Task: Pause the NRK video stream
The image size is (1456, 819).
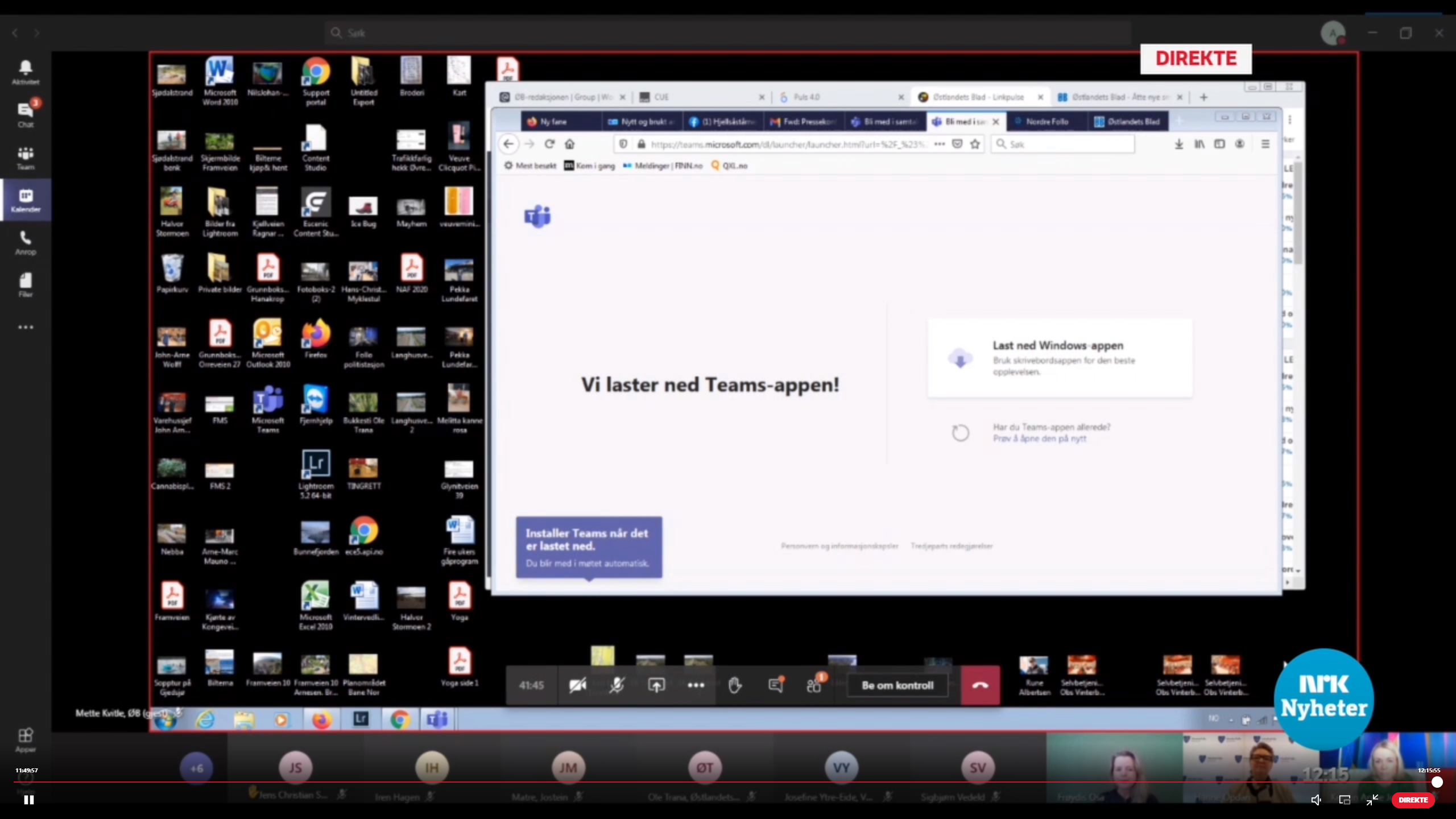Action: pos(29,800)
